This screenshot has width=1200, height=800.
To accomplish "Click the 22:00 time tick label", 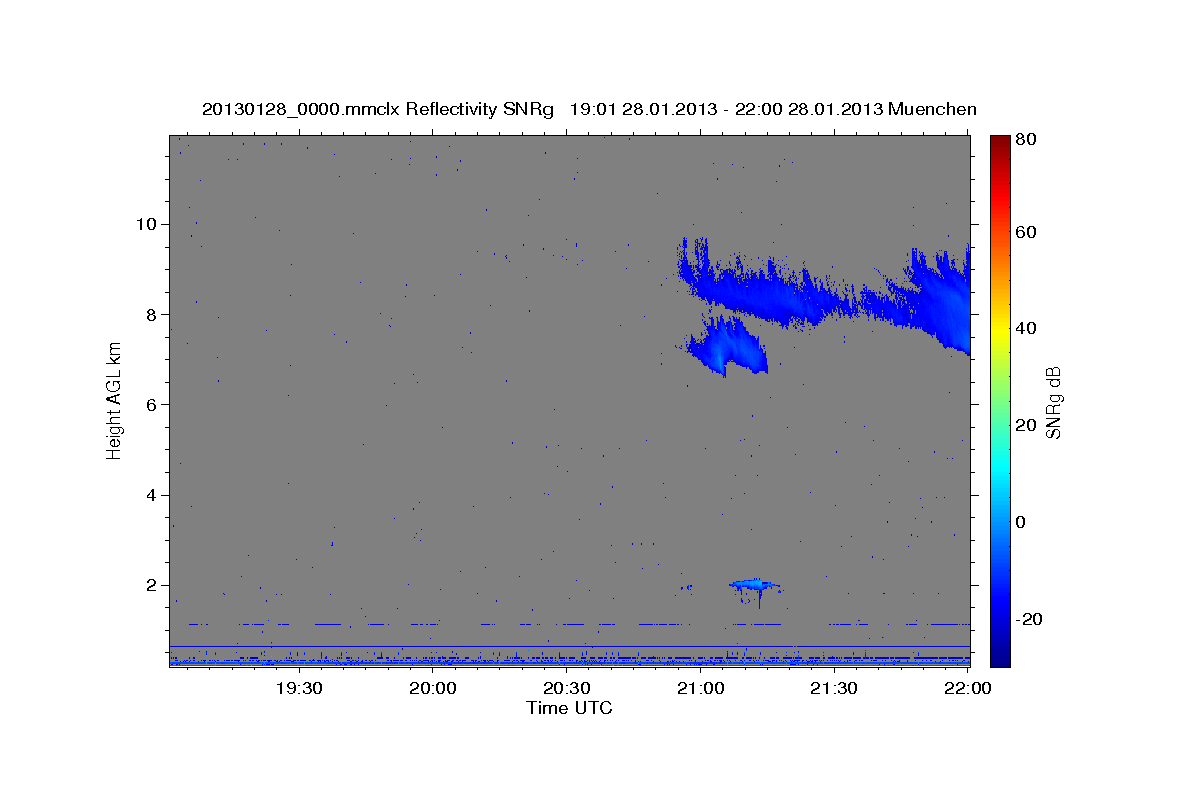I will tap(968, 688).
